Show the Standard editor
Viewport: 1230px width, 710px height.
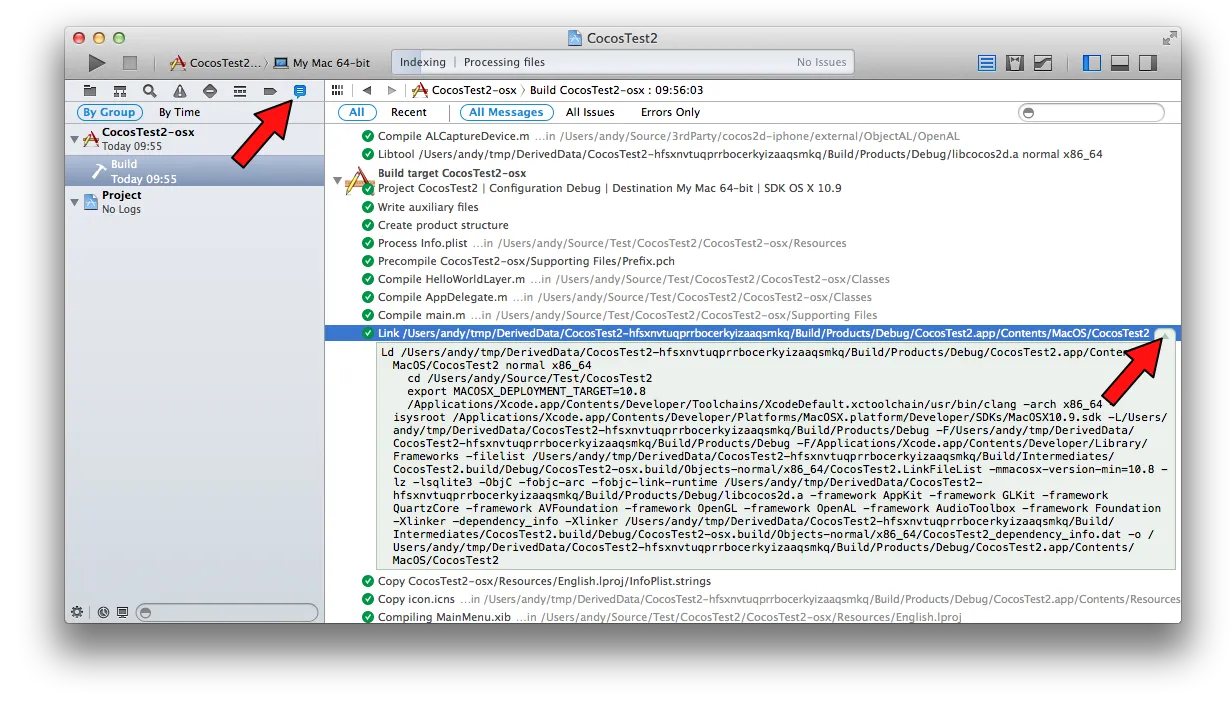click(x=987, y=62)
